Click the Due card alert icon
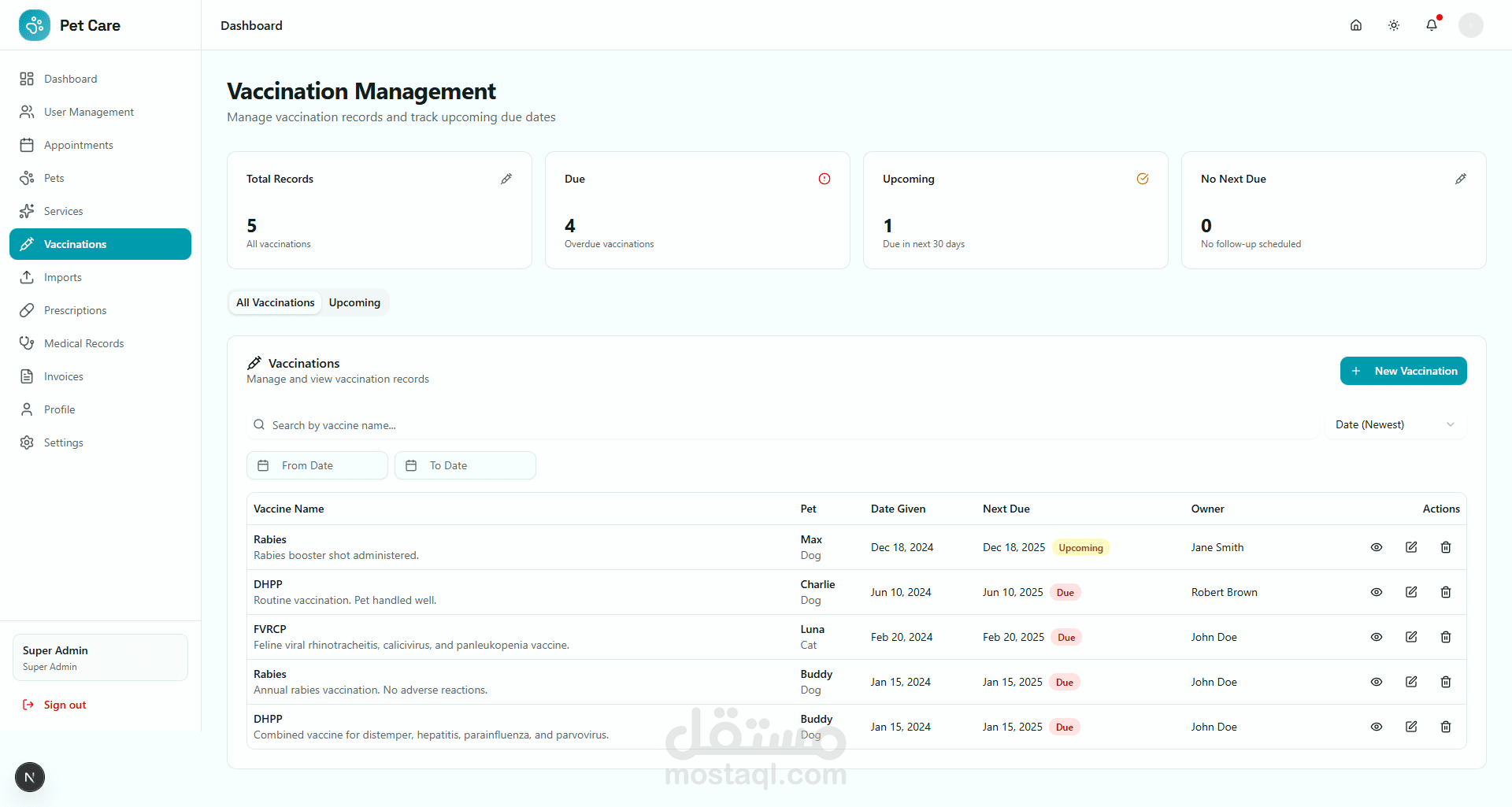The width and height of the screenshot is (1512, 807). [x=825, y=179]
